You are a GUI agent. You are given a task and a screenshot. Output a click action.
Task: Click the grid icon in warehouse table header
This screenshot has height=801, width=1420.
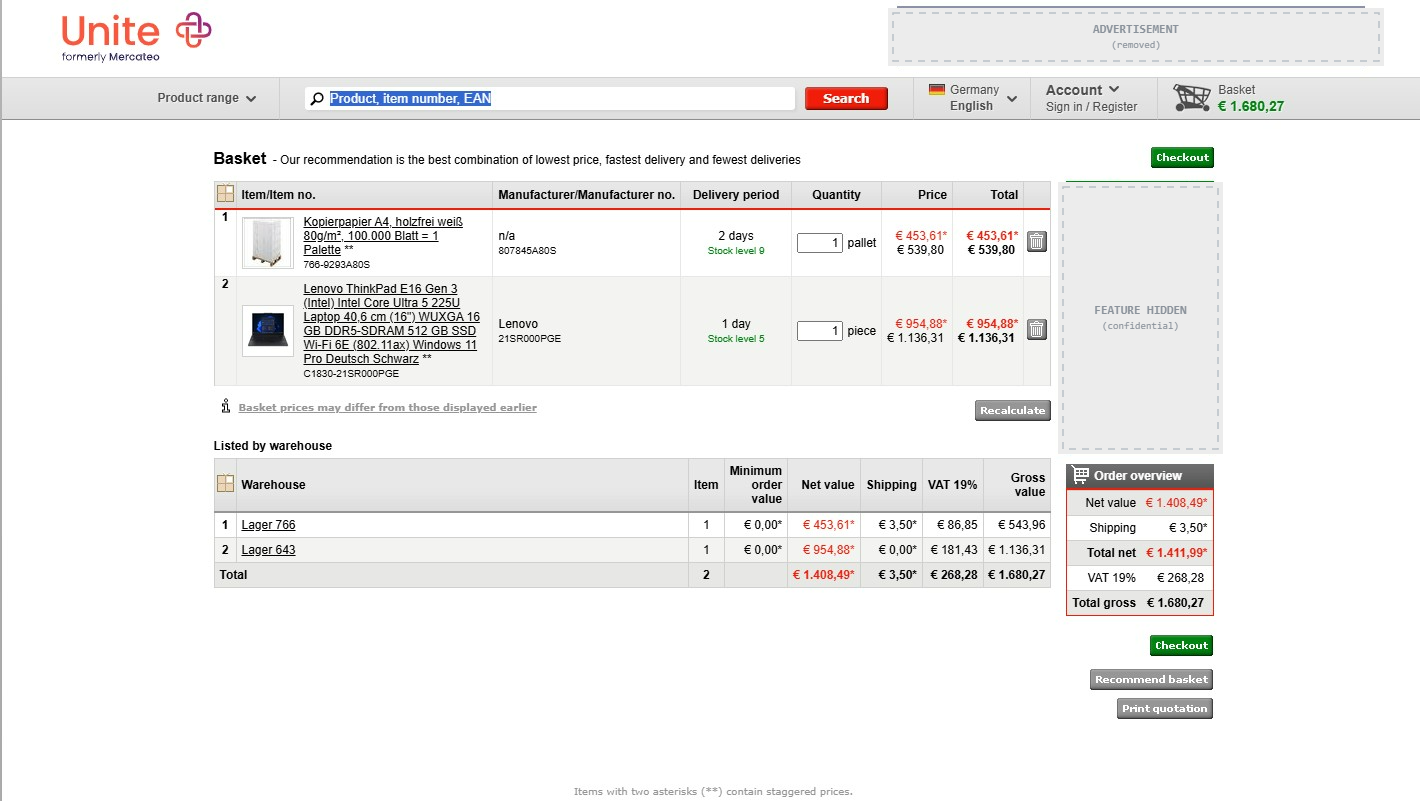[225, 484]
